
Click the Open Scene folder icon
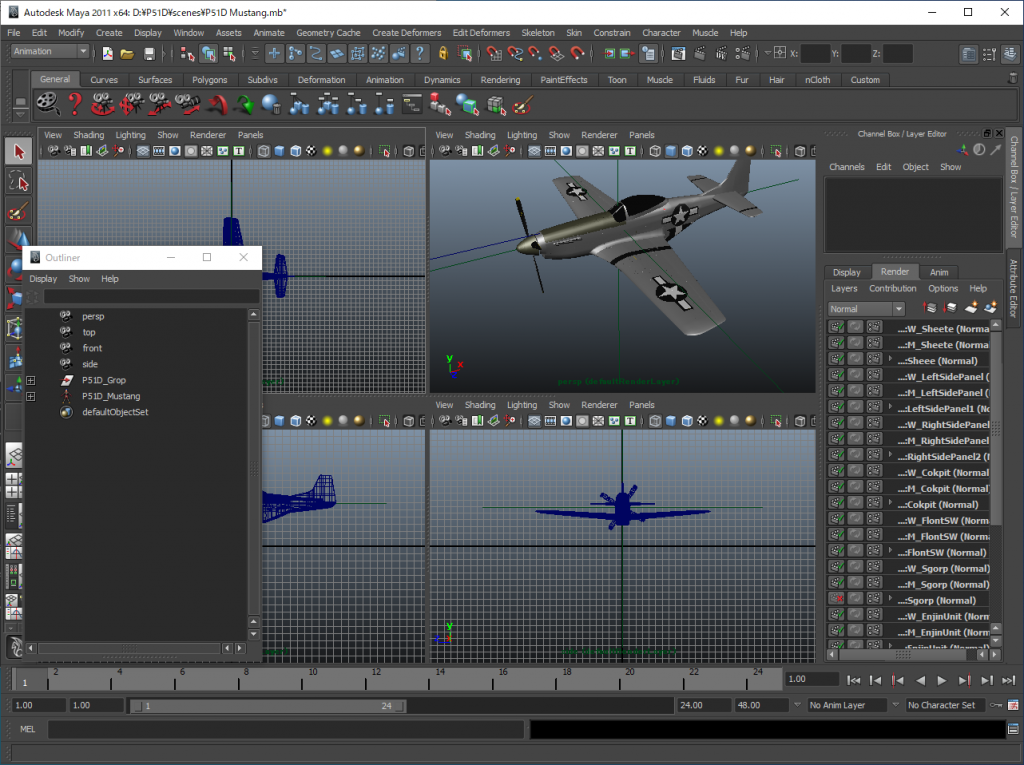click(x=127, y=54)
